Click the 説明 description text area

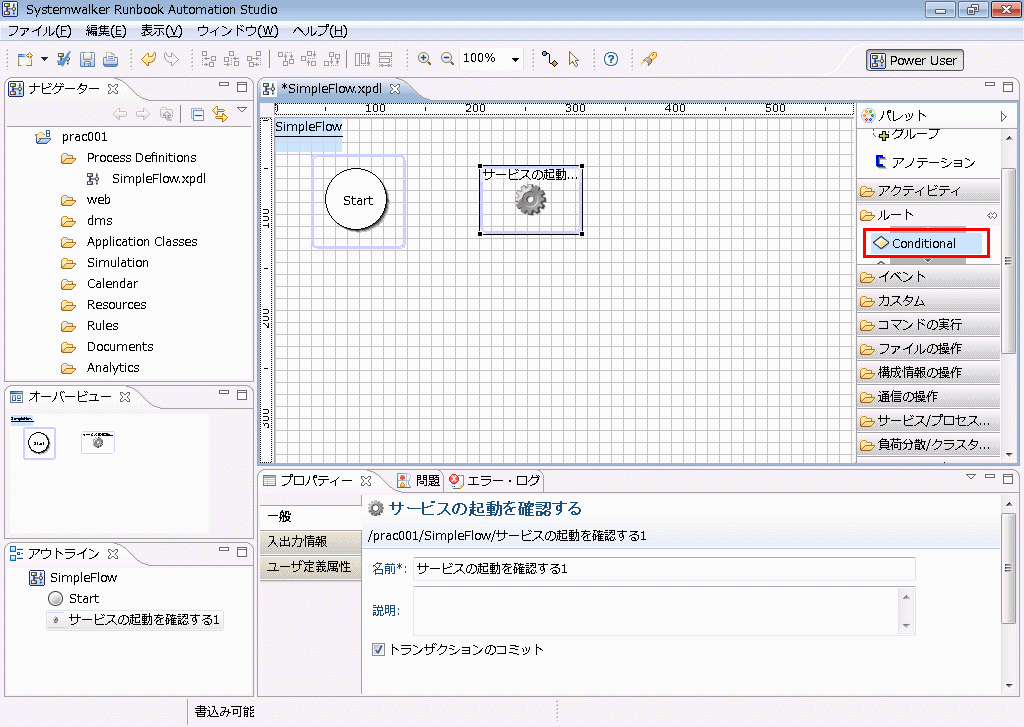658,611
